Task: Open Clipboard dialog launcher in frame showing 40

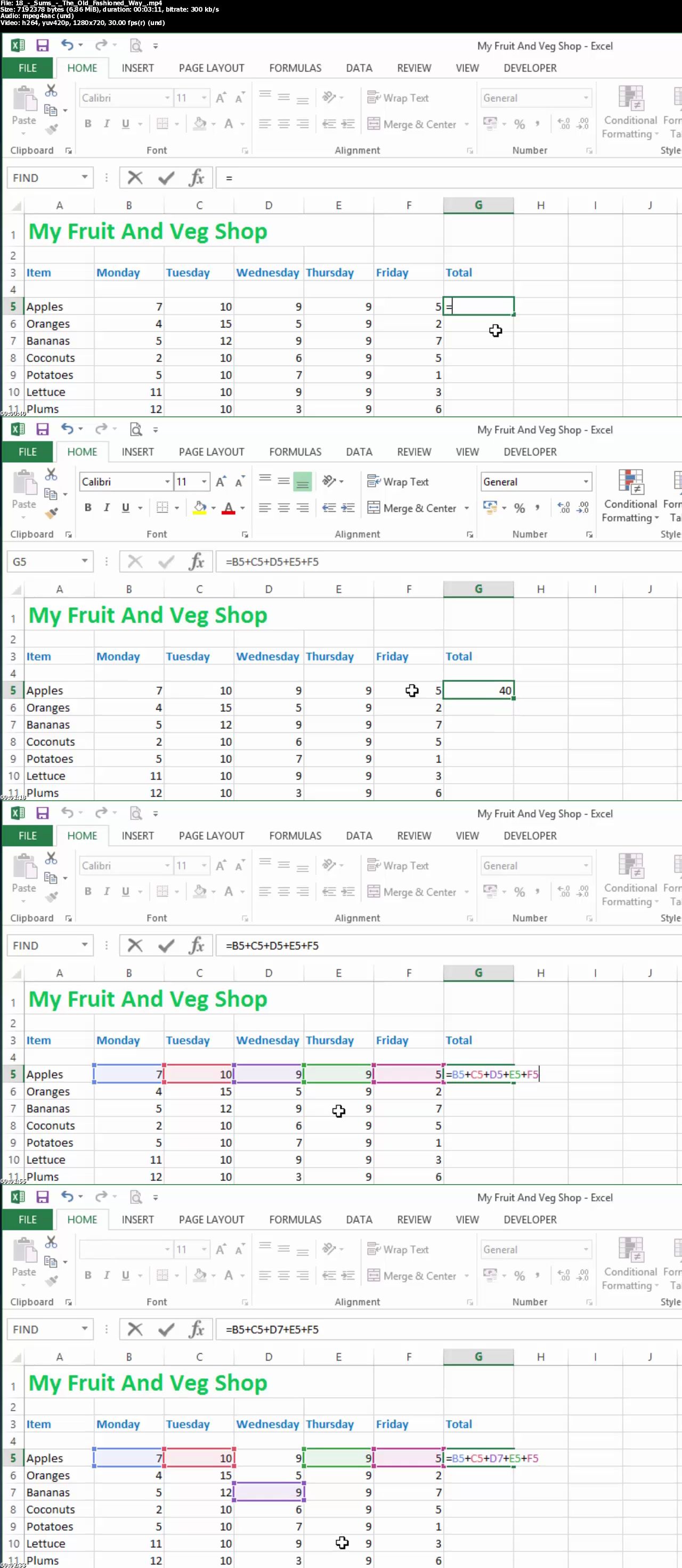Action: pos(68,534)
